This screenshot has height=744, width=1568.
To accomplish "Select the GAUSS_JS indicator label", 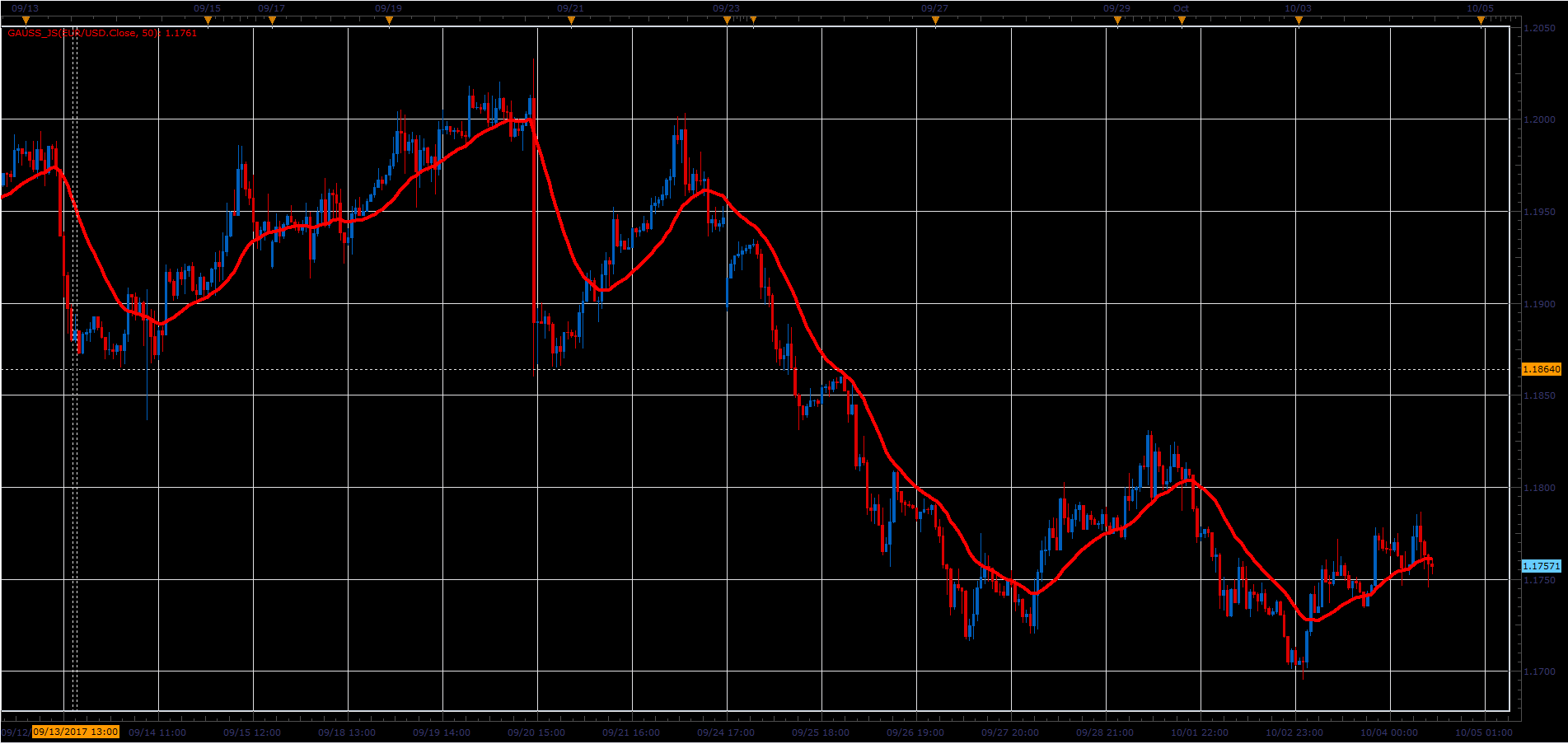I will (102, 33).
